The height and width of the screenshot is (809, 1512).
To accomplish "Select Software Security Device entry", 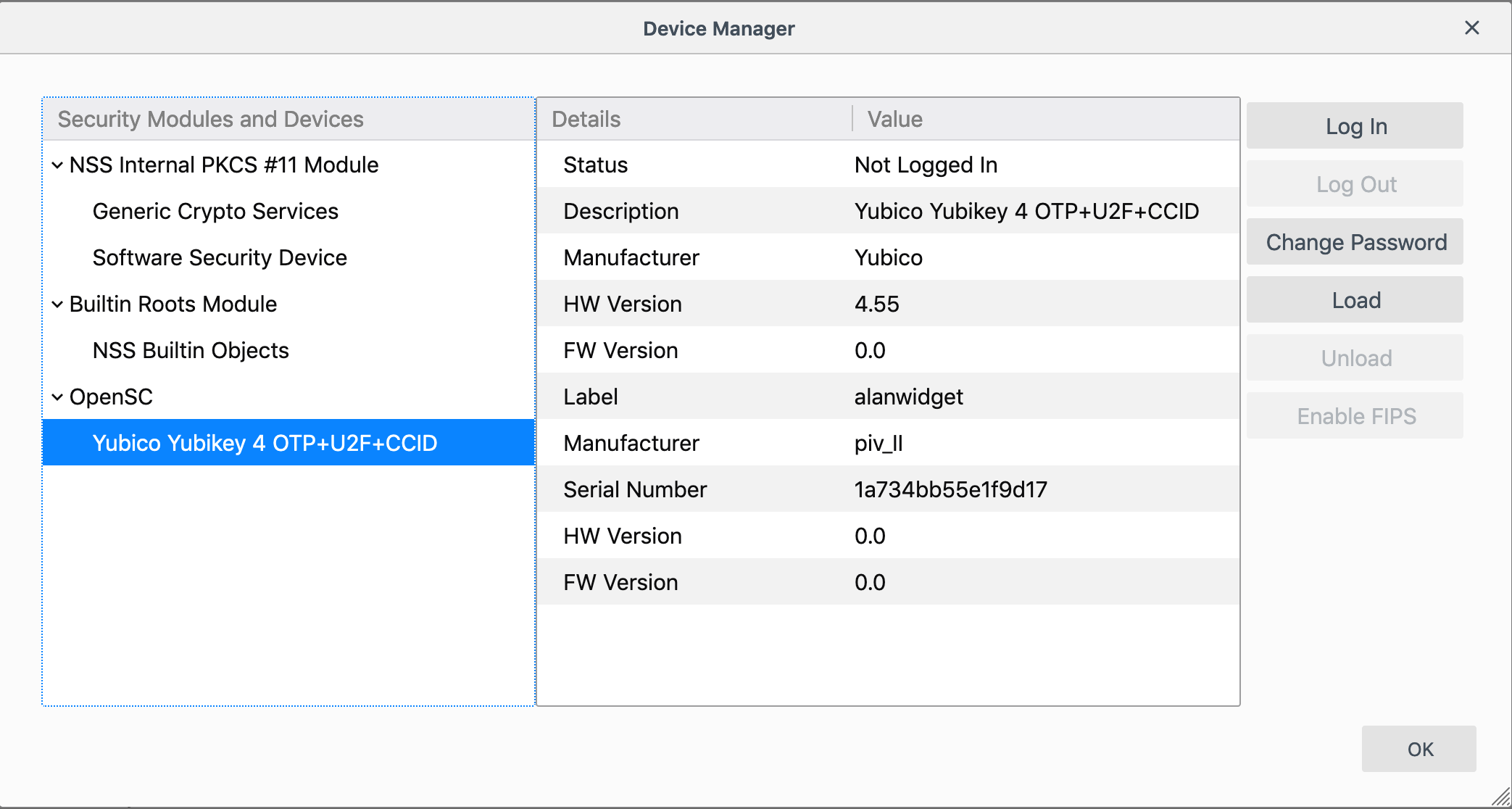I will pyautogui.click(x=220, y=258).
